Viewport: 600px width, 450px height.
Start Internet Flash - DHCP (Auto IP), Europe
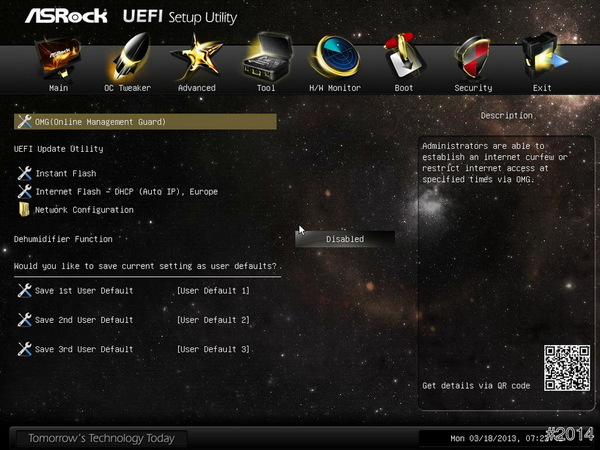click(127, 191)
